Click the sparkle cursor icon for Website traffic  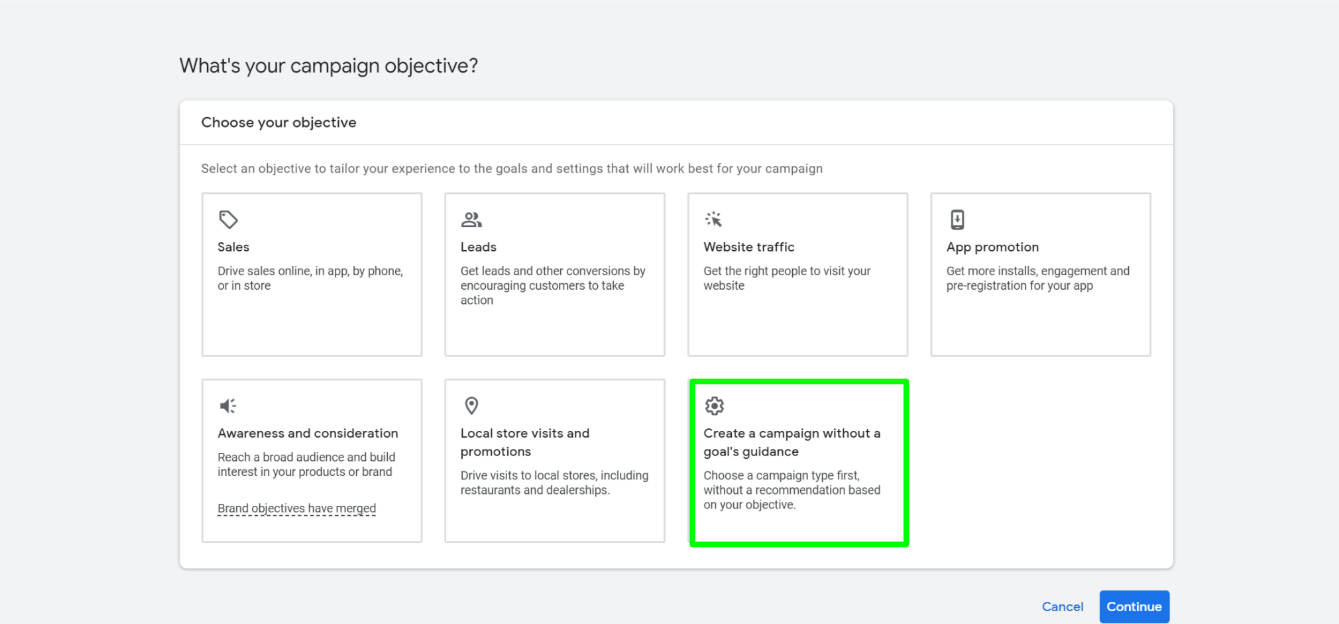[x=713, y=220]
